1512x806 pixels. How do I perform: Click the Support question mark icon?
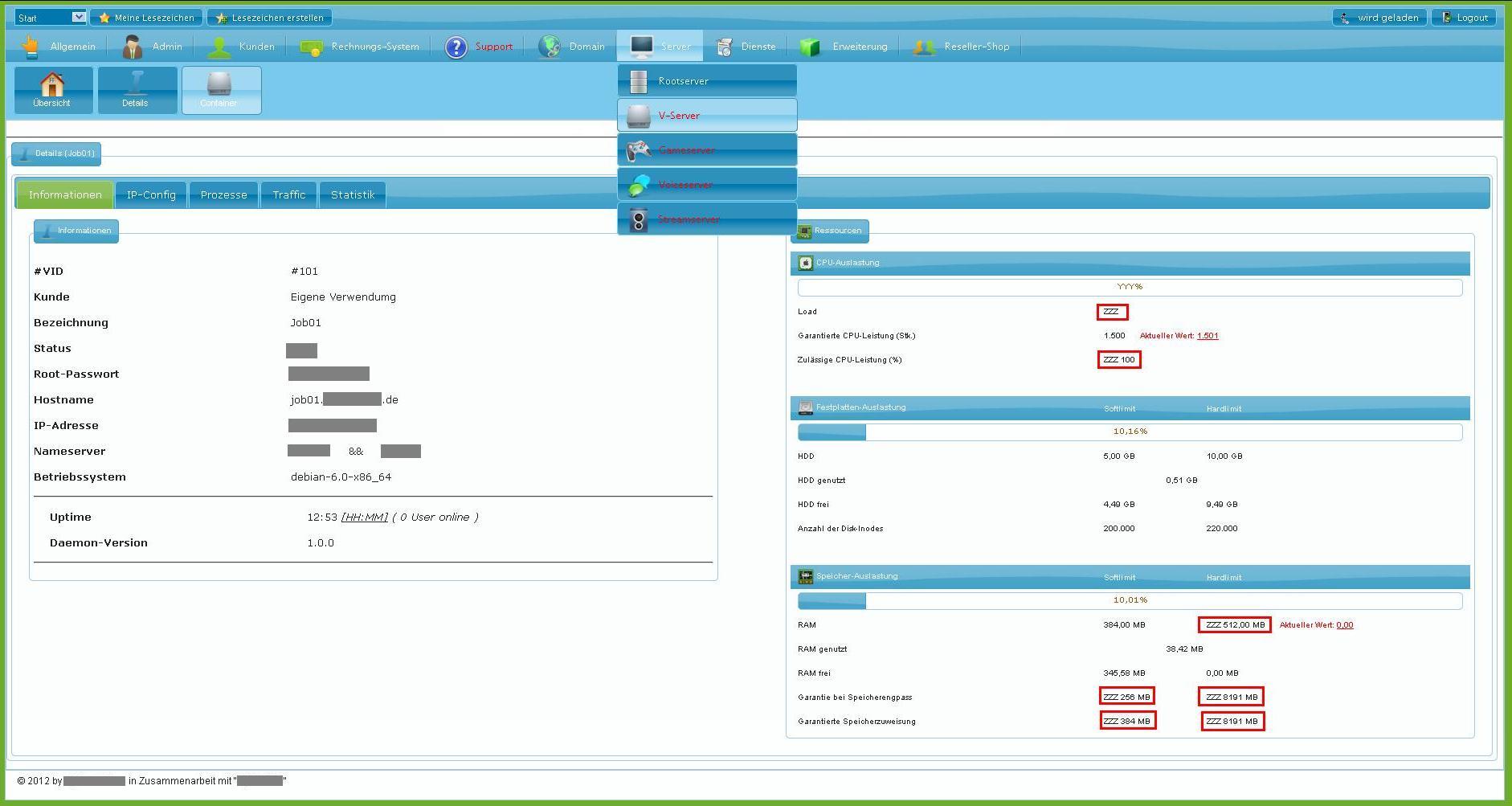[456, 47]
